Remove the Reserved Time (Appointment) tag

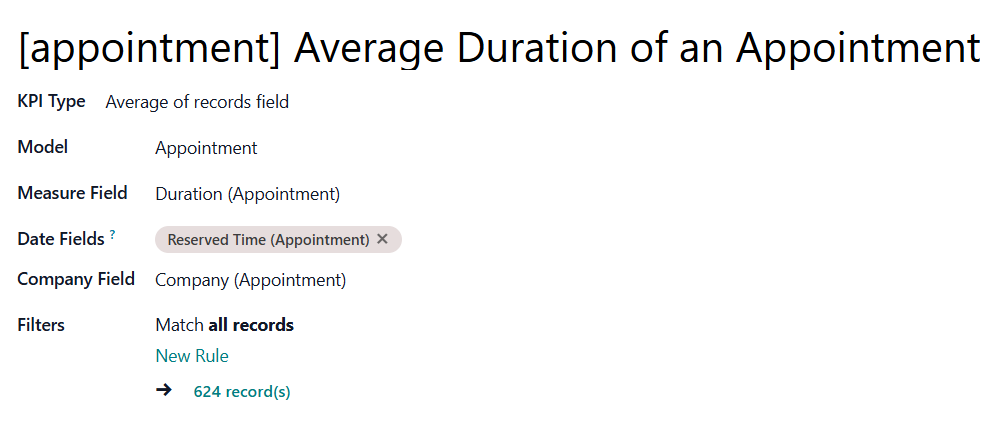(382, 240)
